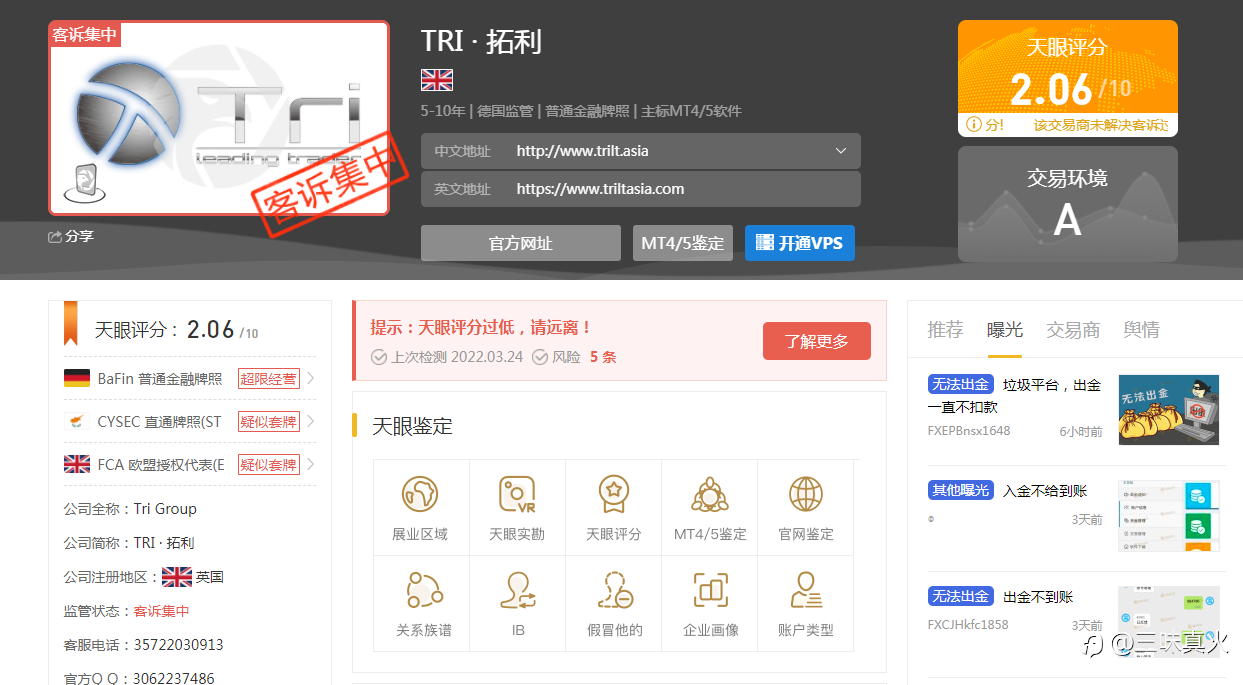The height and width of the screenshot is (685, 1243).
Task: Open the http://www.trilt.asia link
Action: click(583, 151)
